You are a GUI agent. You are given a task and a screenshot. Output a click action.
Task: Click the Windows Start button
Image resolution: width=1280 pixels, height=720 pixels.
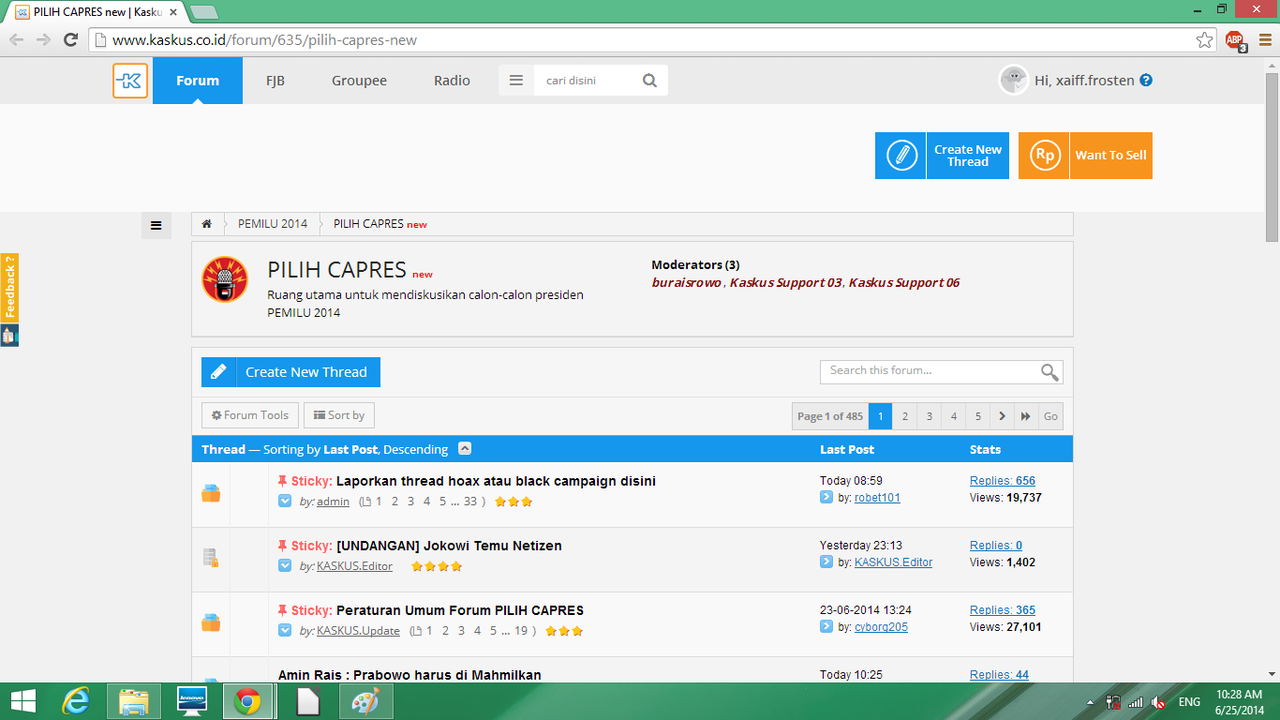point(22,702)
